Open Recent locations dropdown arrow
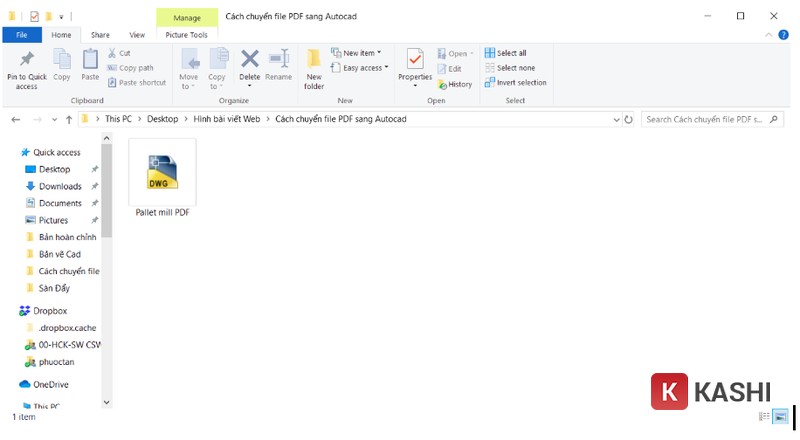The image size is (800, 440). (x=55, y=119)
